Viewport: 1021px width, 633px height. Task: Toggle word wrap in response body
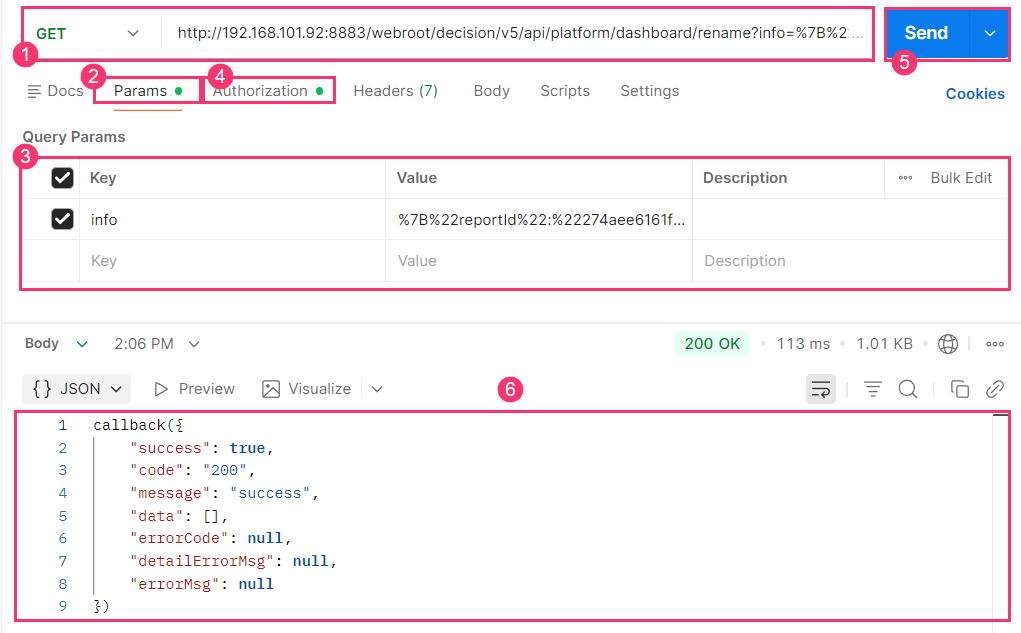(x=820, y=389)
